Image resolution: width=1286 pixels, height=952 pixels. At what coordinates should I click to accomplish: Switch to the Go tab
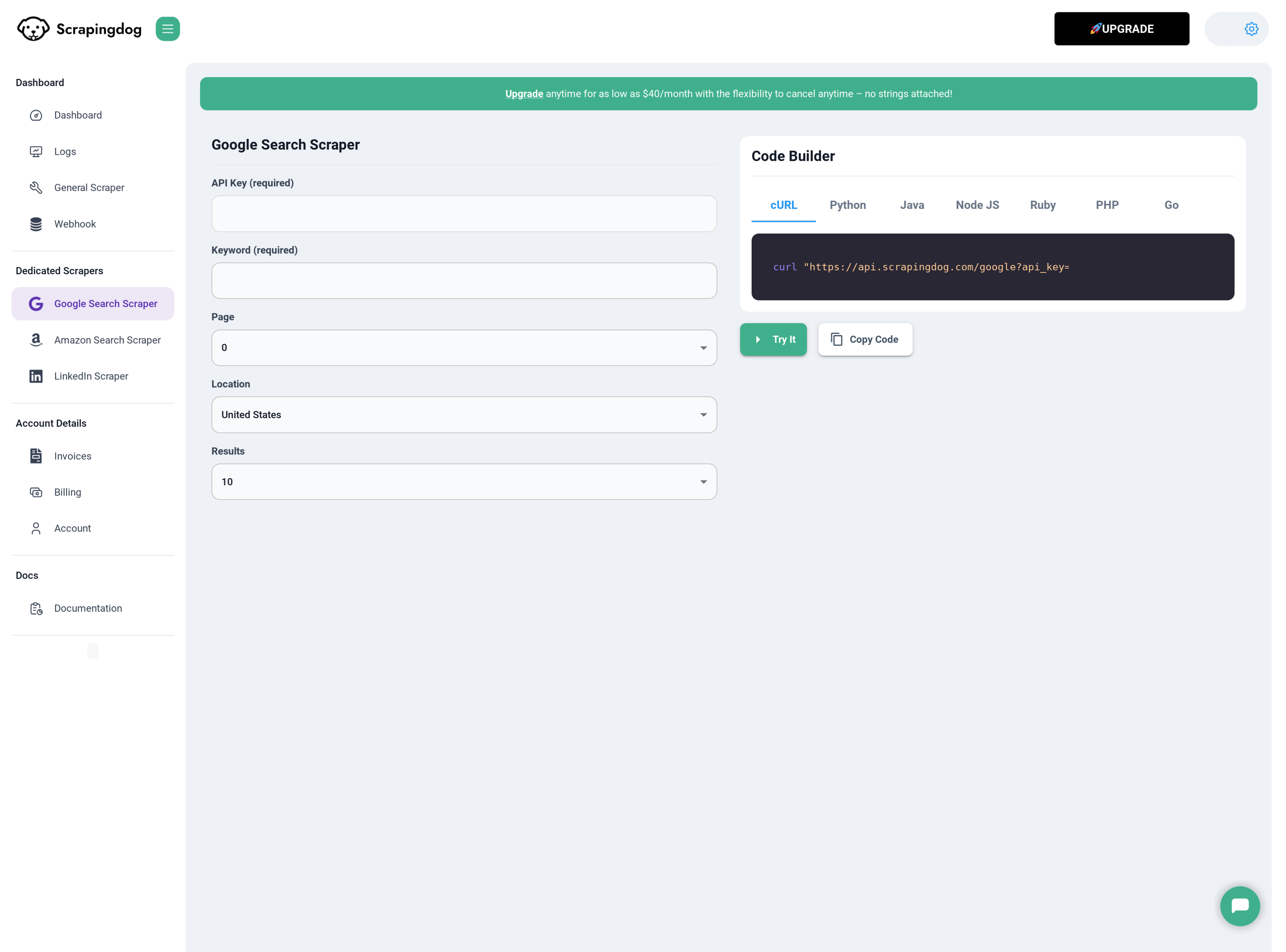[1171, 205]
